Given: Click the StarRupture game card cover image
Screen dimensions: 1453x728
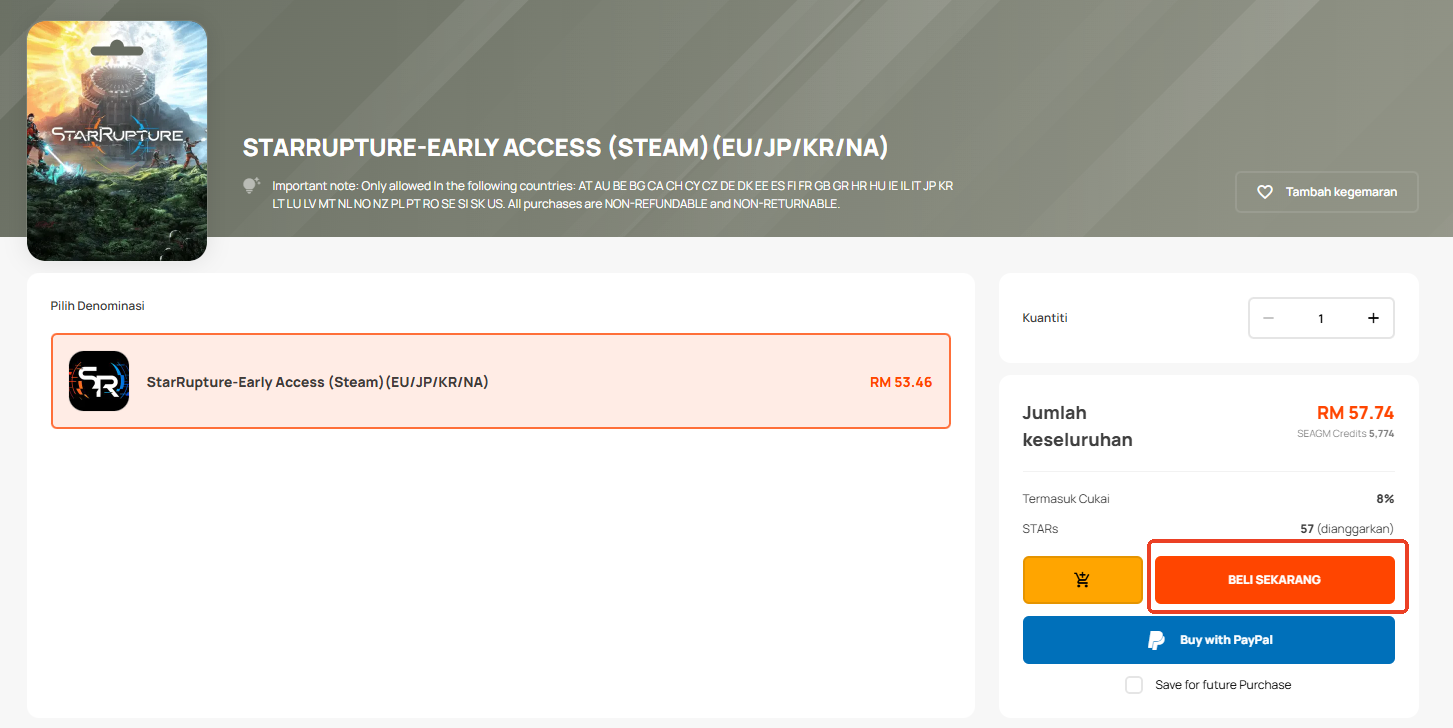Looking at the screenshot, I should tap(117, 140).
